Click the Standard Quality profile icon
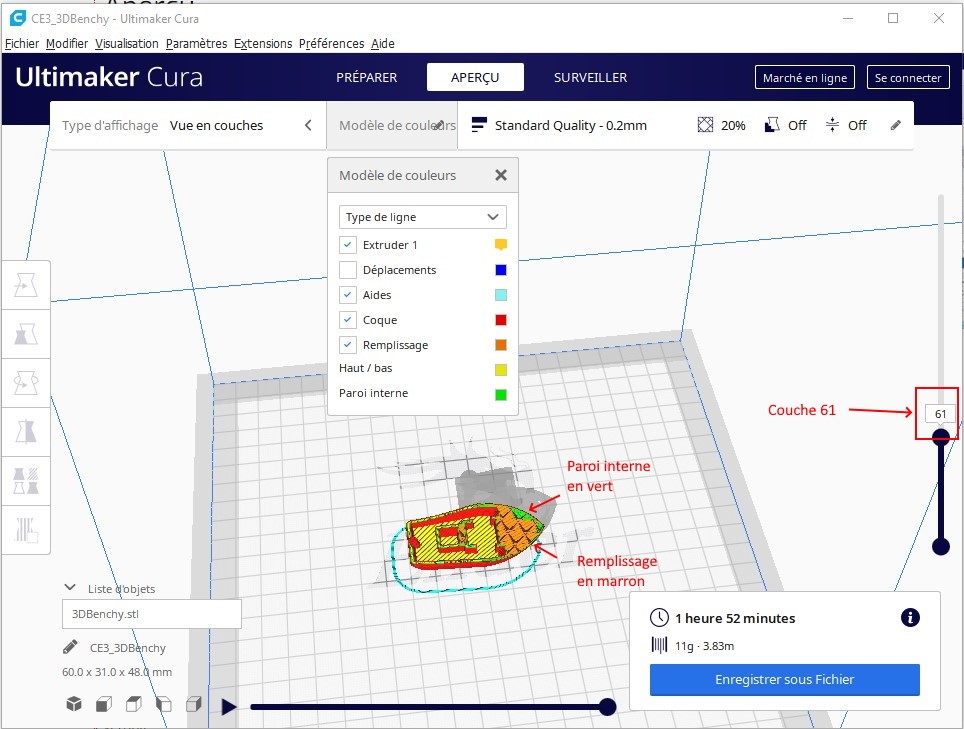 (x=479, y=125)
